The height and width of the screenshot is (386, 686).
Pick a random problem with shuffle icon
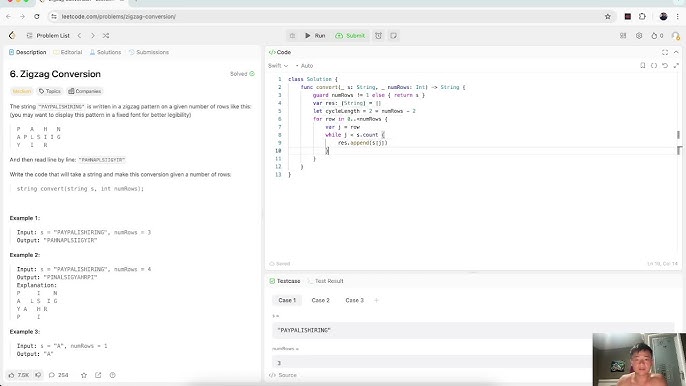tap(106, 35)
